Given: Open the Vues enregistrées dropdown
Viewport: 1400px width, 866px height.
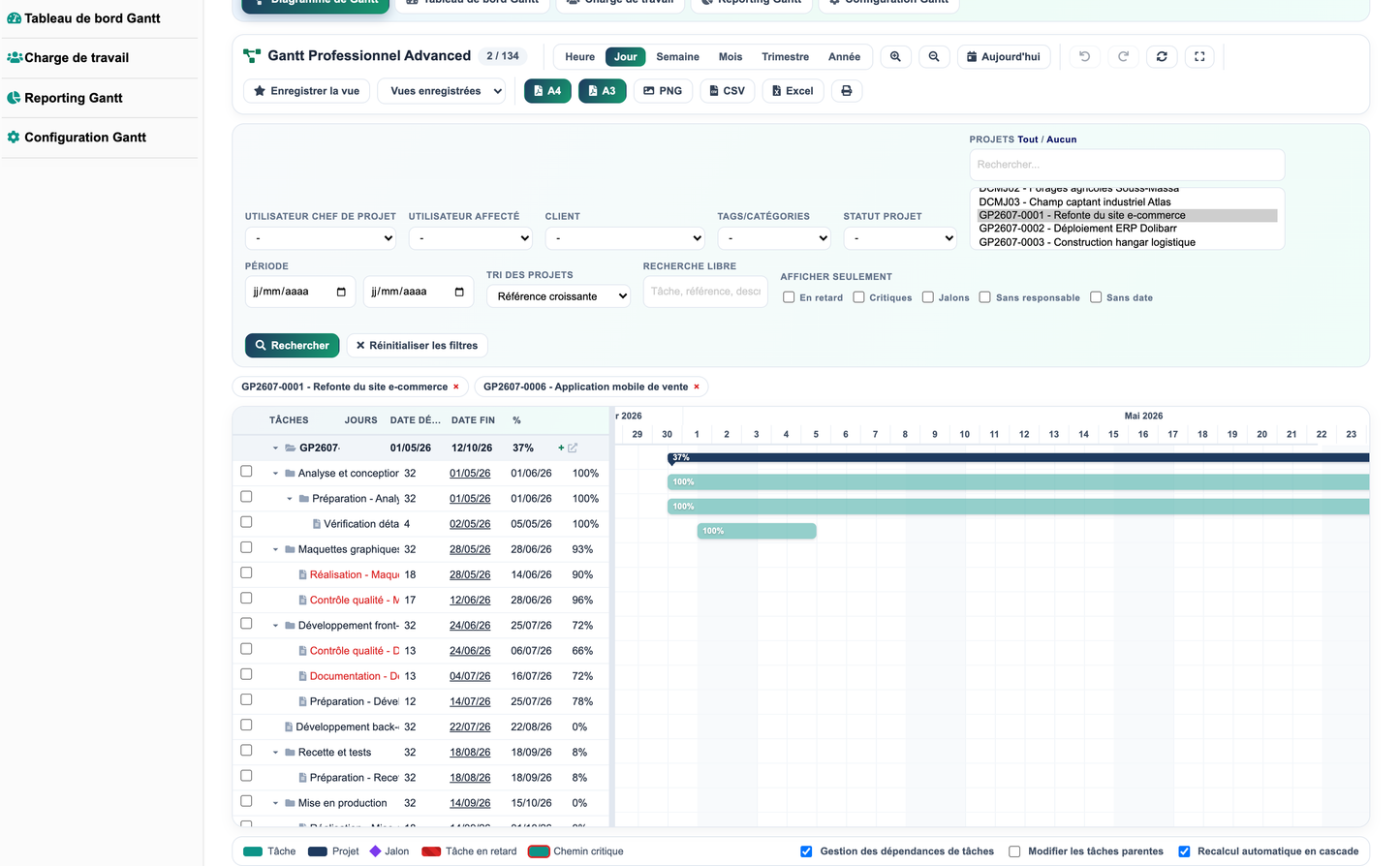Looking at the screenshot, I should point(443,91).
